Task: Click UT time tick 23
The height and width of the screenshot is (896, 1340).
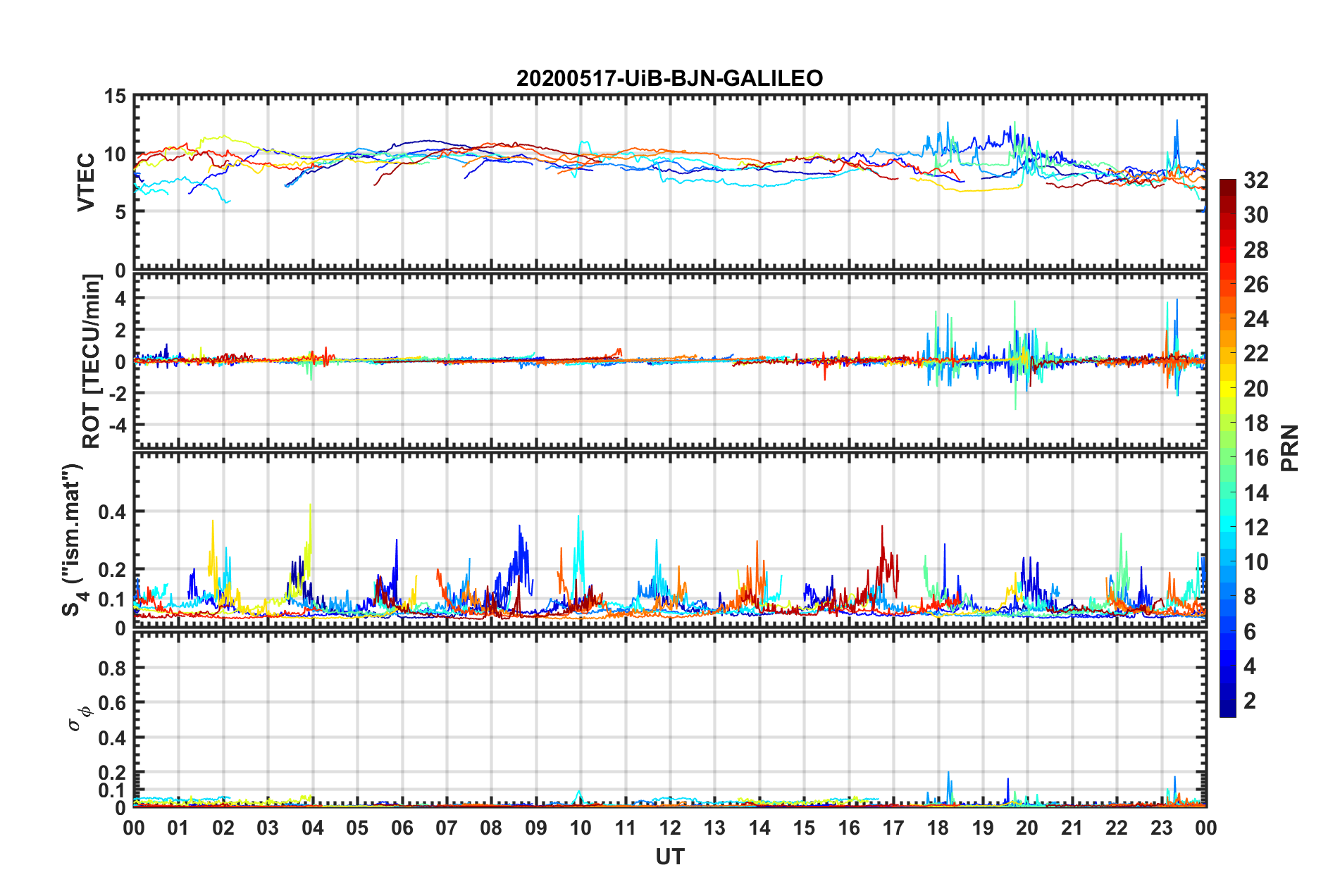Action: tap(1161, 828)
